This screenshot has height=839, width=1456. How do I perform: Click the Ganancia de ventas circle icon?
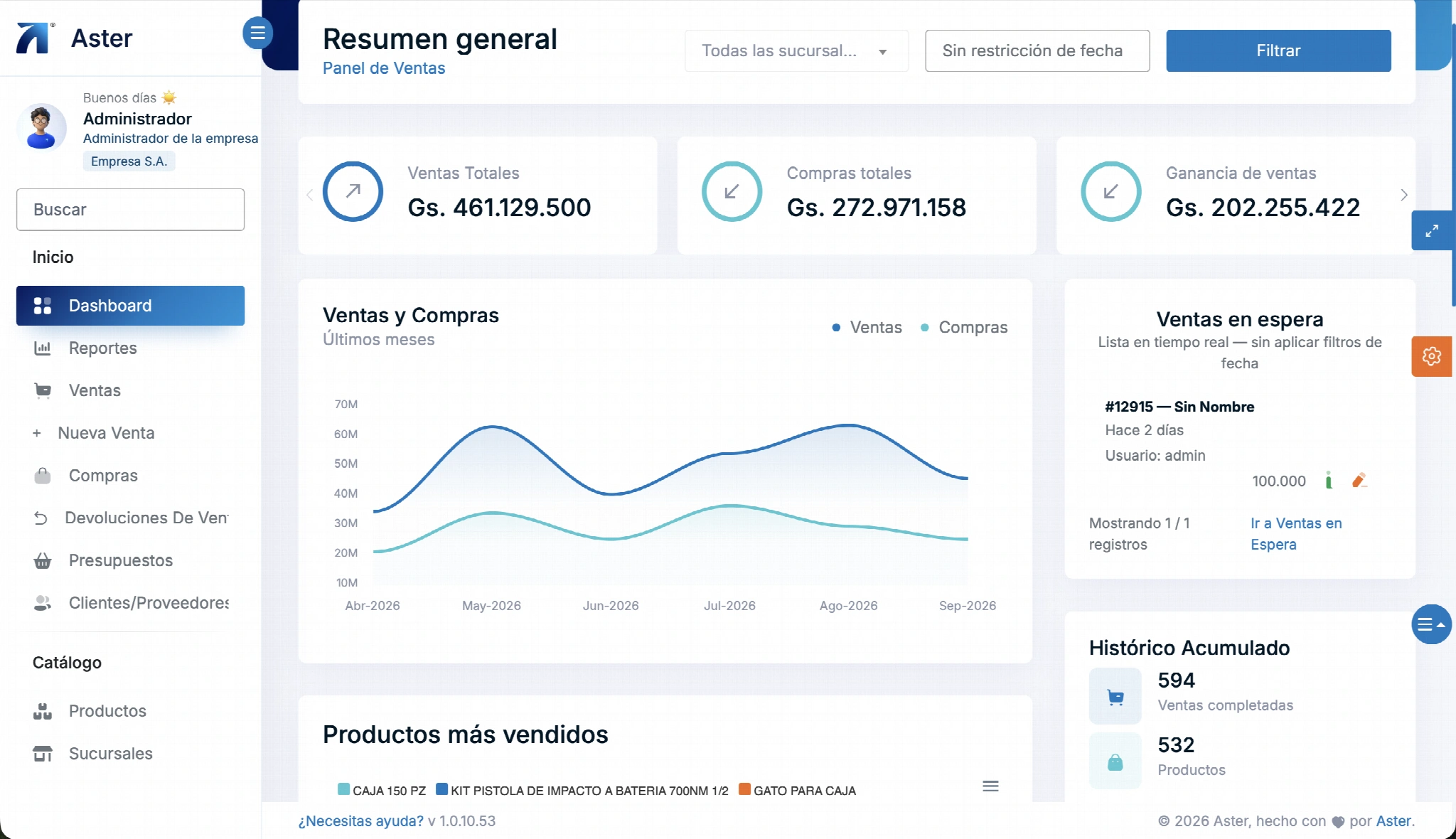click(1110, 191)
